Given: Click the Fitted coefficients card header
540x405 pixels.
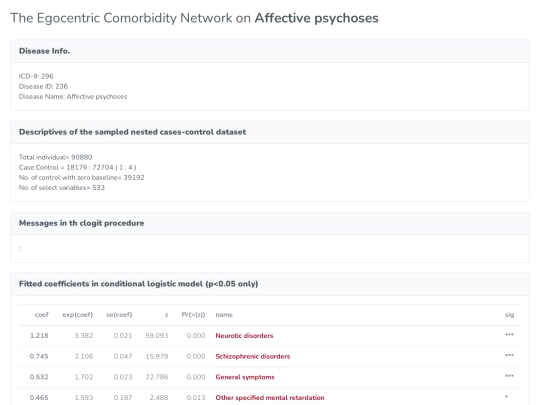Looking at the screenshot, I should (x=270, y=284).
